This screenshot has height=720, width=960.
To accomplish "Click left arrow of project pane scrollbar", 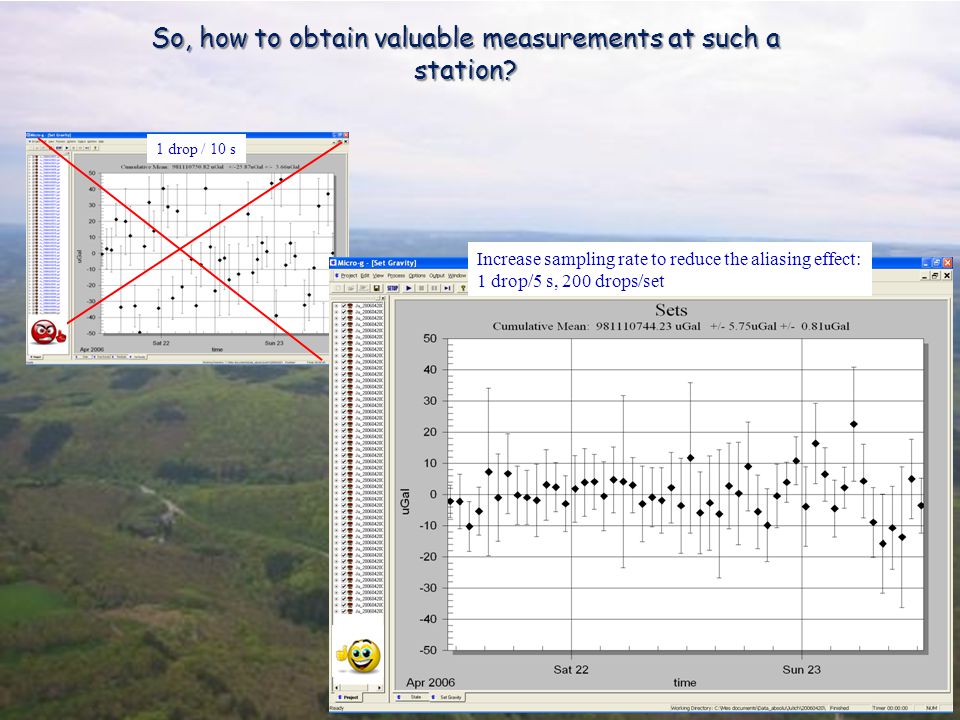I will tap(336, 688).
